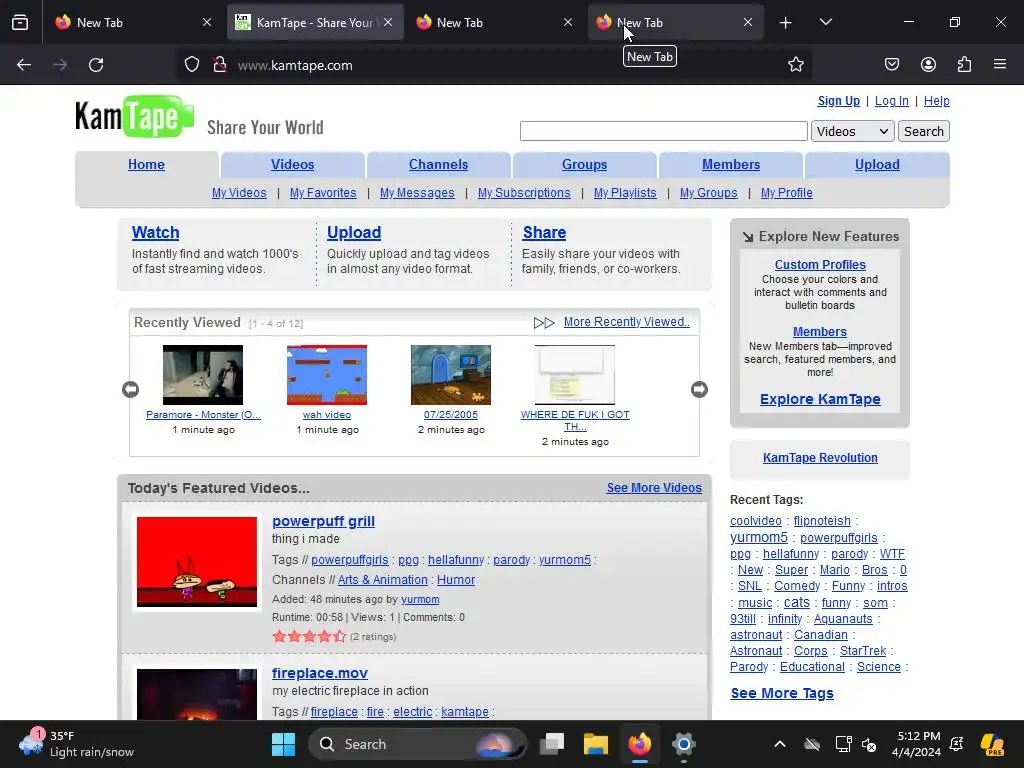
Task: Show hidden system tray icons chevron
Action: tap(780, 744)
